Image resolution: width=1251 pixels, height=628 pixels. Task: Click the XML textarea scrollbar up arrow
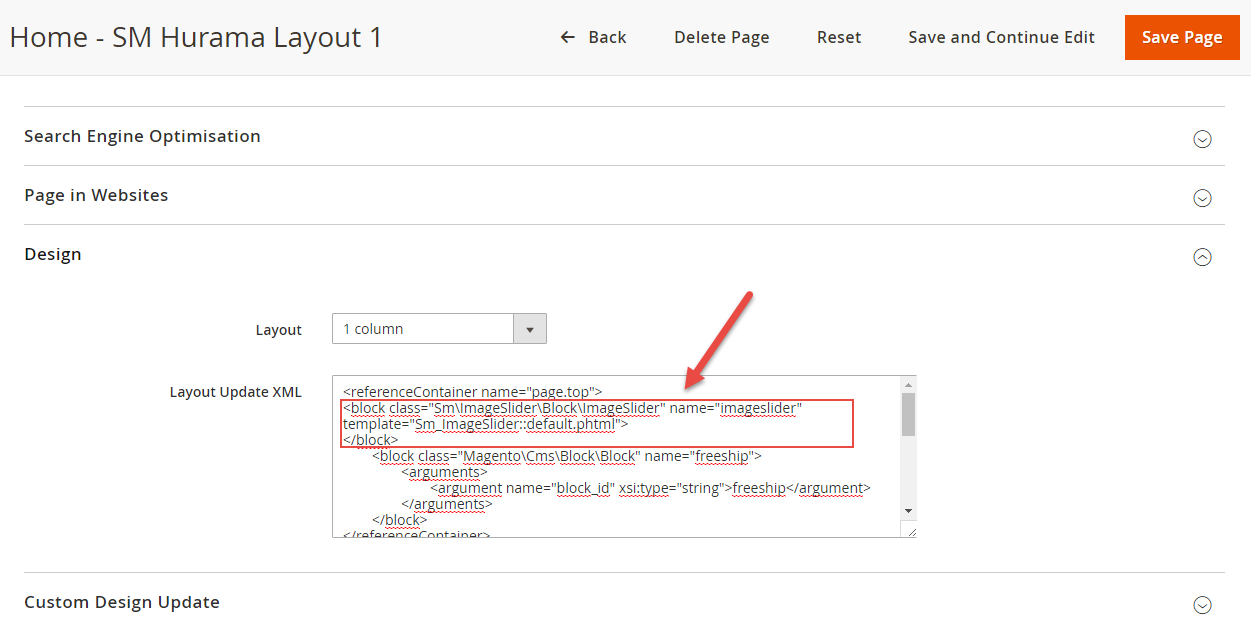point(908,385)
